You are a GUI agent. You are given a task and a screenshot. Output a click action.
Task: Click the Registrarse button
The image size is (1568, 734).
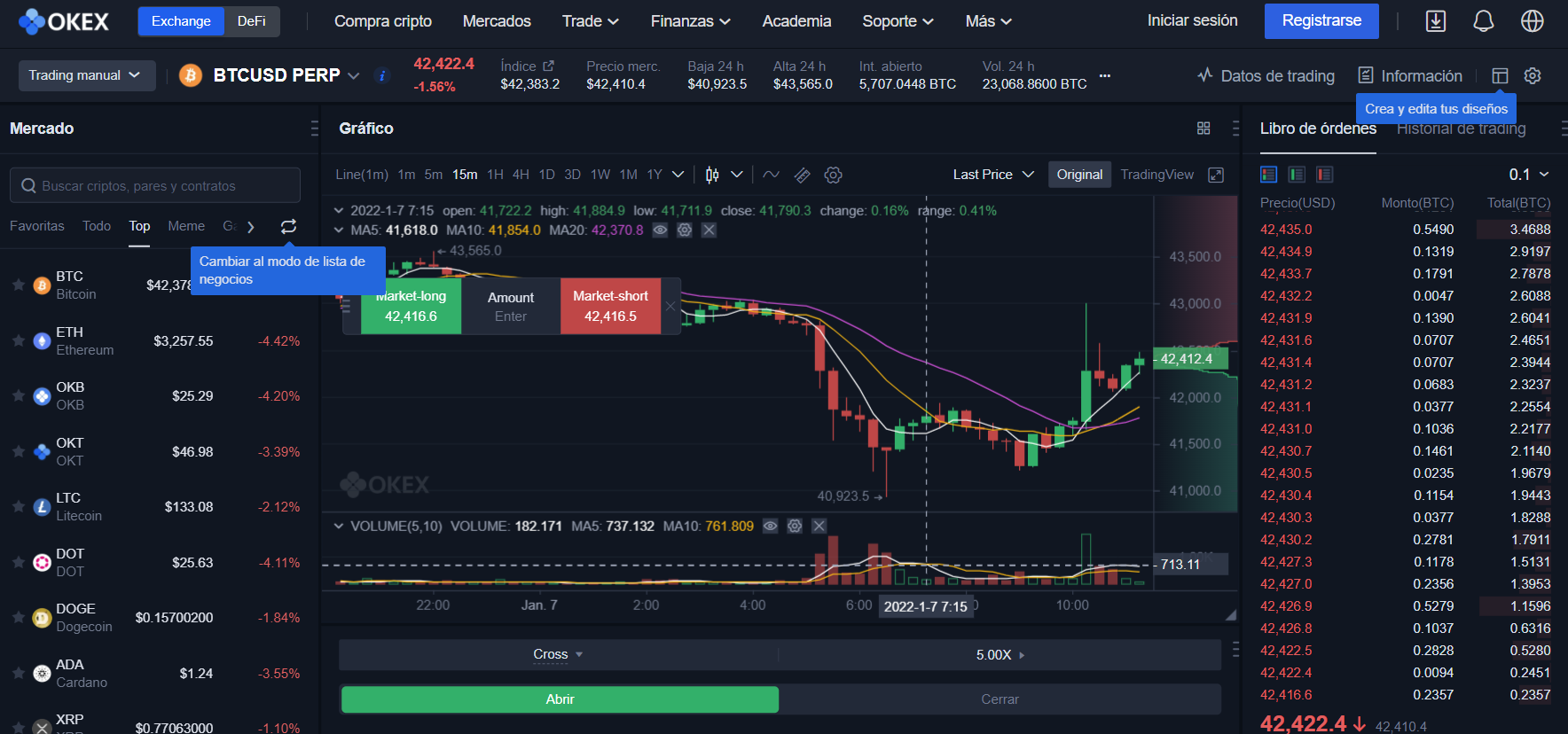pos(1321,21)
